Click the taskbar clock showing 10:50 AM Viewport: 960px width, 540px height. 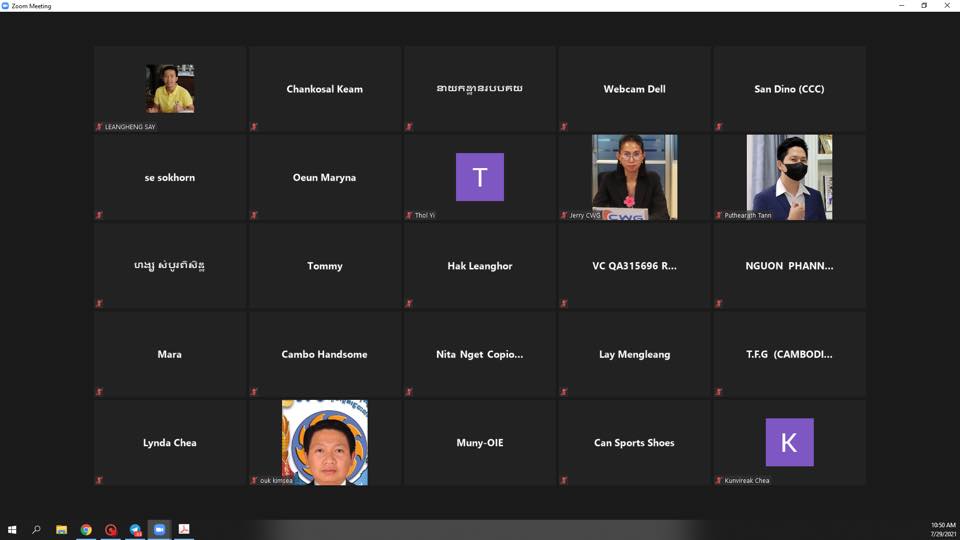point(942,529)
